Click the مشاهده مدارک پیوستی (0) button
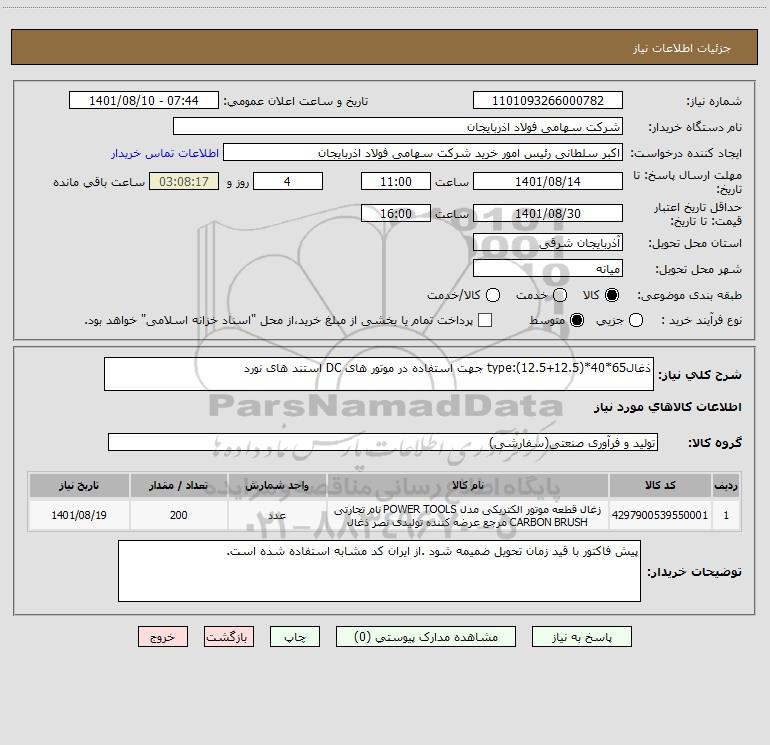Screen dimensions: 770x745 (426, 637)
